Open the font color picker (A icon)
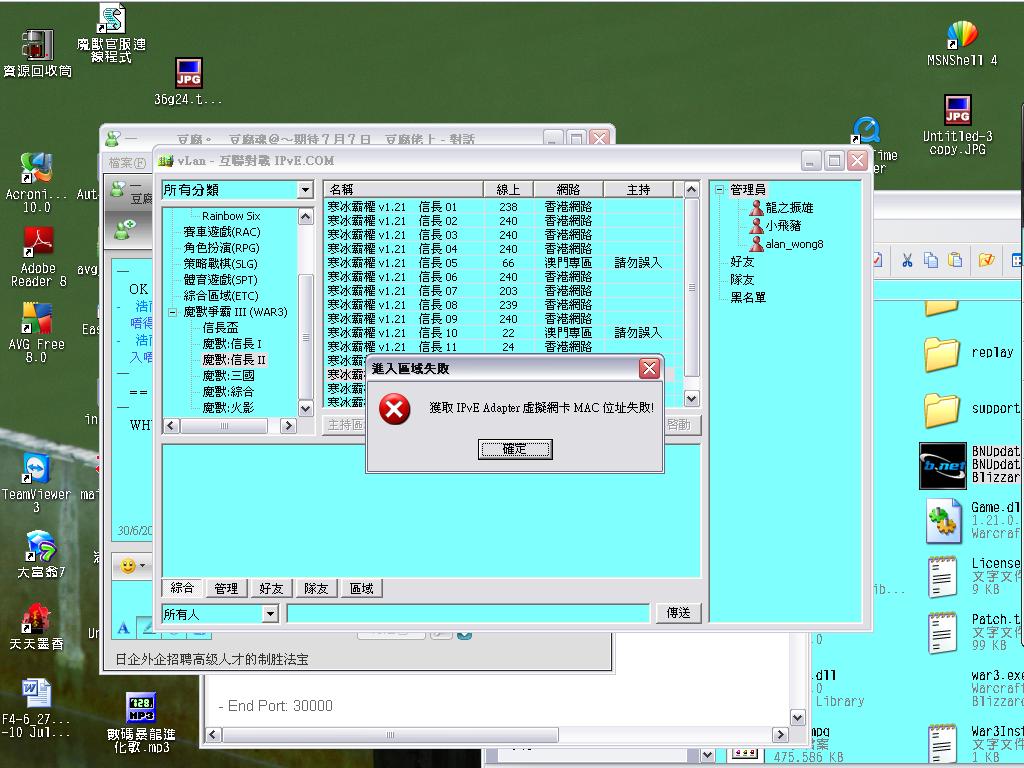 point(122,628)
